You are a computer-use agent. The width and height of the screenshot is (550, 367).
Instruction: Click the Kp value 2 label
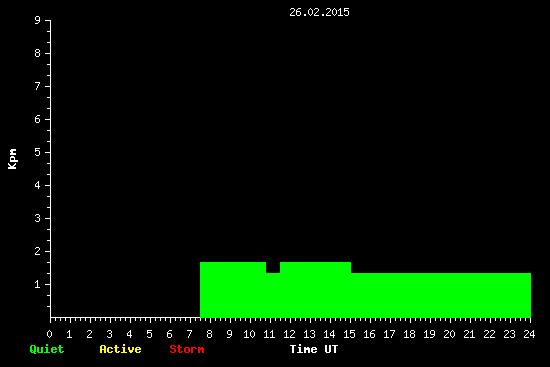tap(38, 251)
